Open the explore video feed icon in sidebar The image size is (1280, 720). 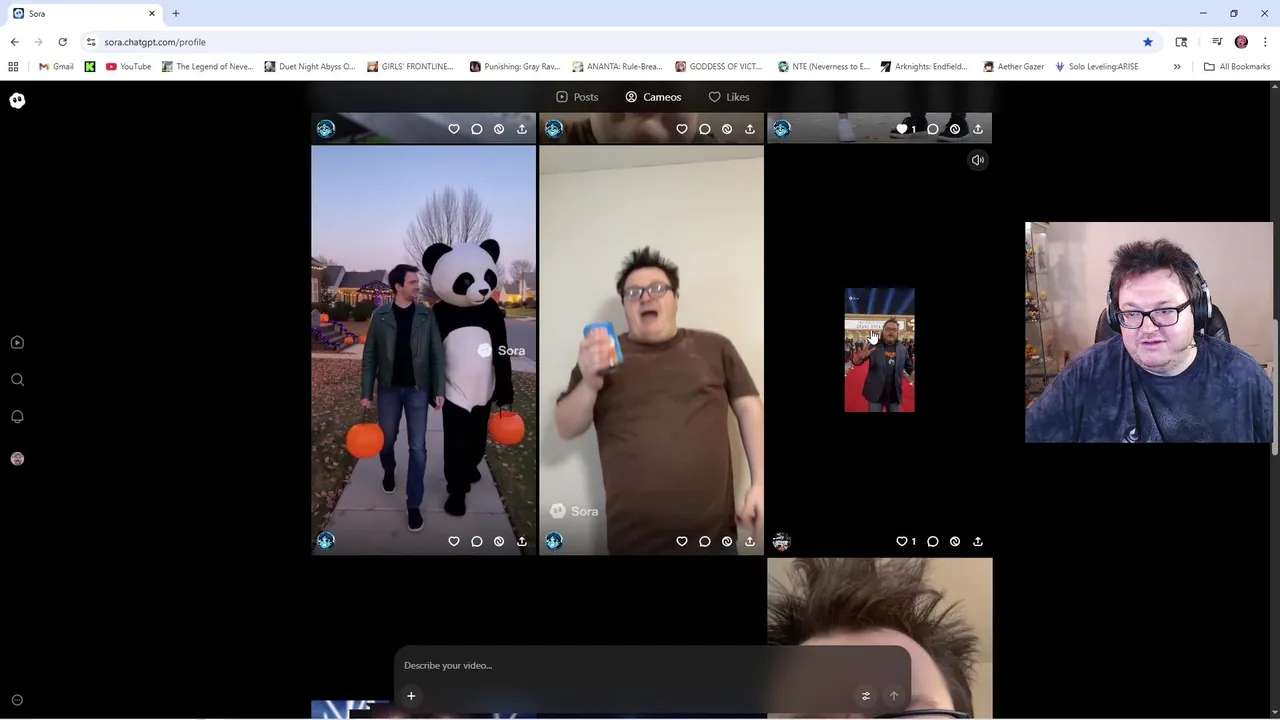(x=17, y=342)
